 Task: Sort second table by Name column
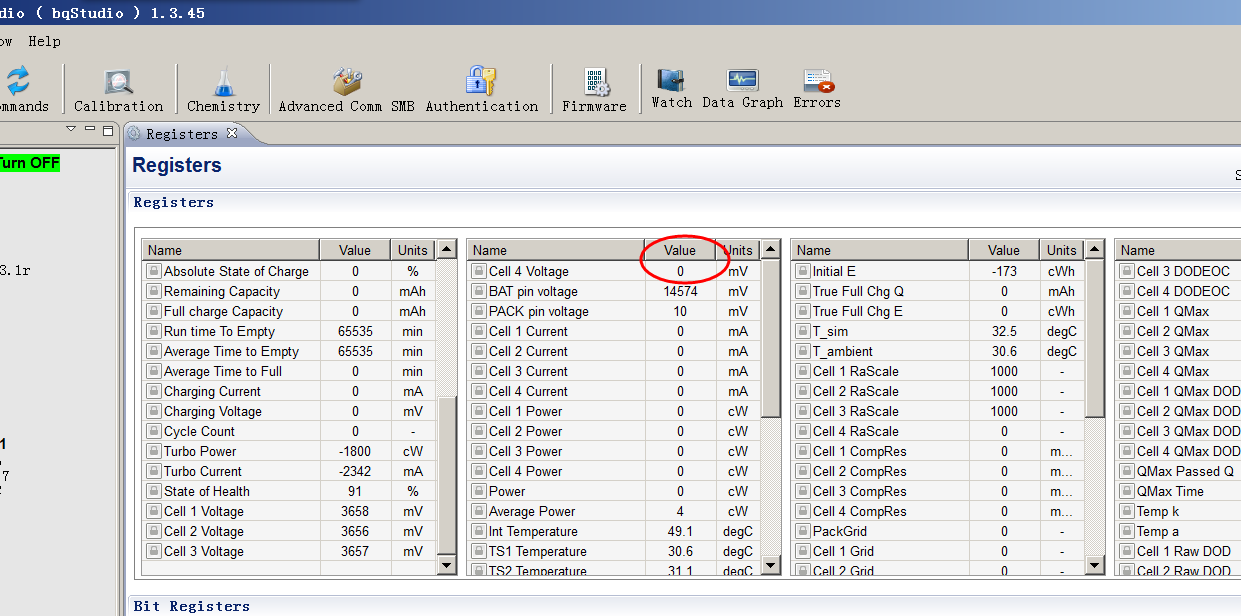(556, 250)
